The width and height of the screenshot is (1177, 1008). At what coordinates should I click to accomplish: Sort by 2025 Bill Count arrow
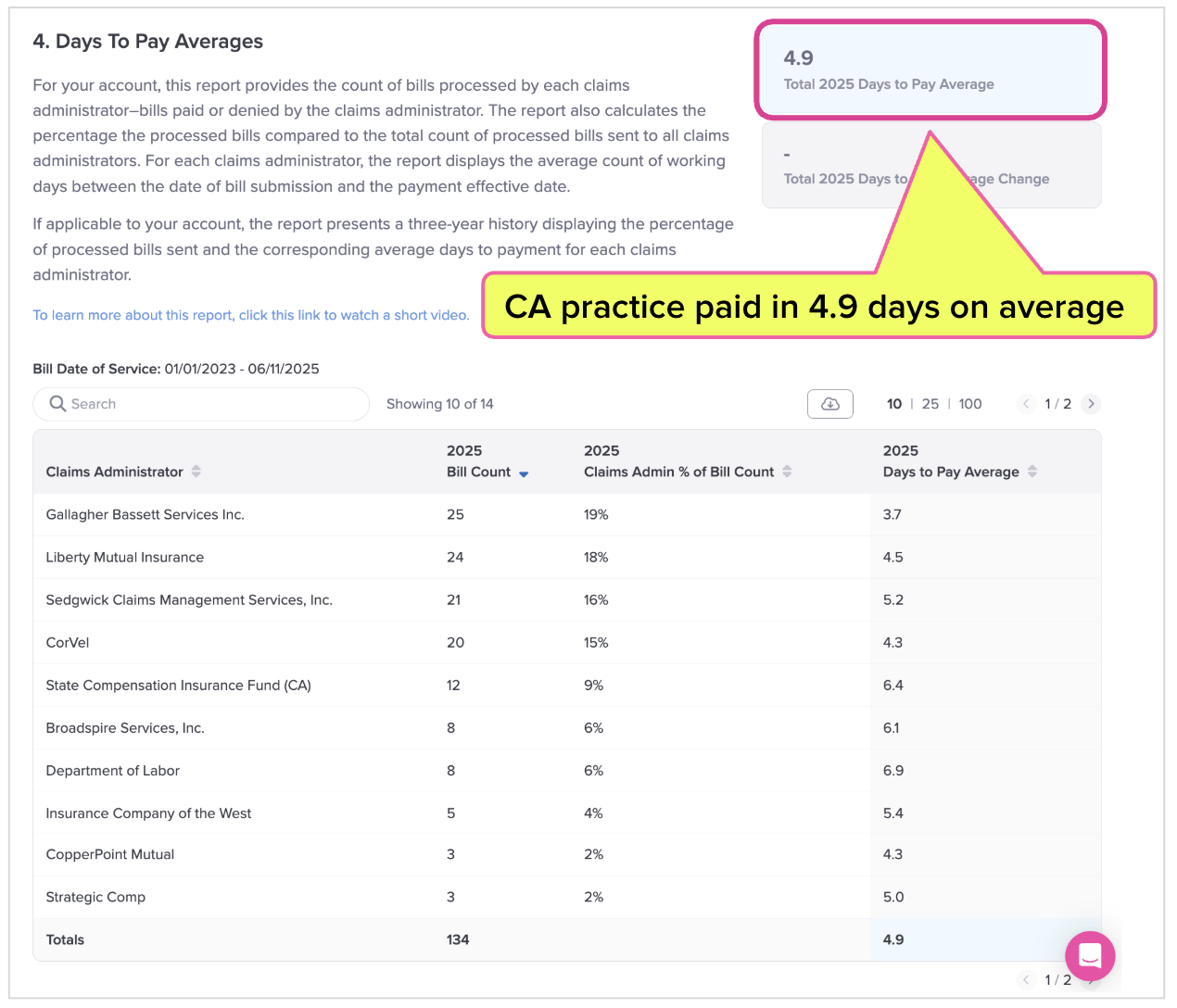(x=524, y=473)
